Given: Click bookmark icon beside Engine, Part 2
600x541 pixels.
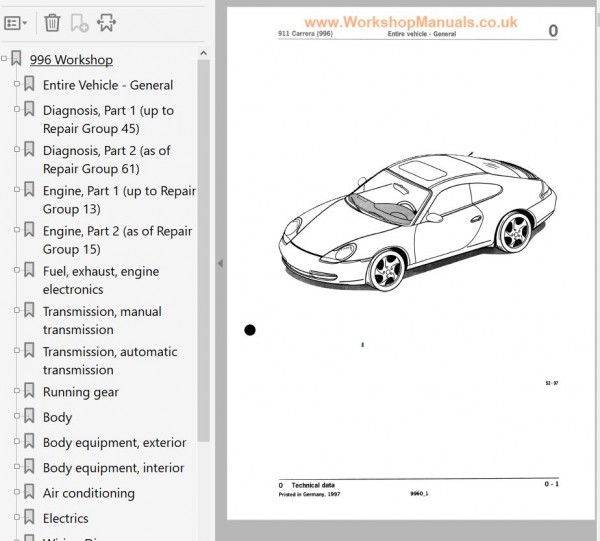Looking at the screenshot, I should point(29,230).
